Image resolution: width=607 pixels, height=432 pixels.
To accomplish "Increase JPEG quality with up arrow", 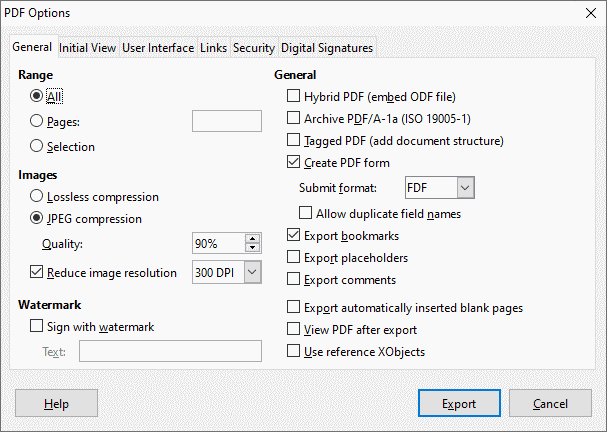I will [252, 239].
